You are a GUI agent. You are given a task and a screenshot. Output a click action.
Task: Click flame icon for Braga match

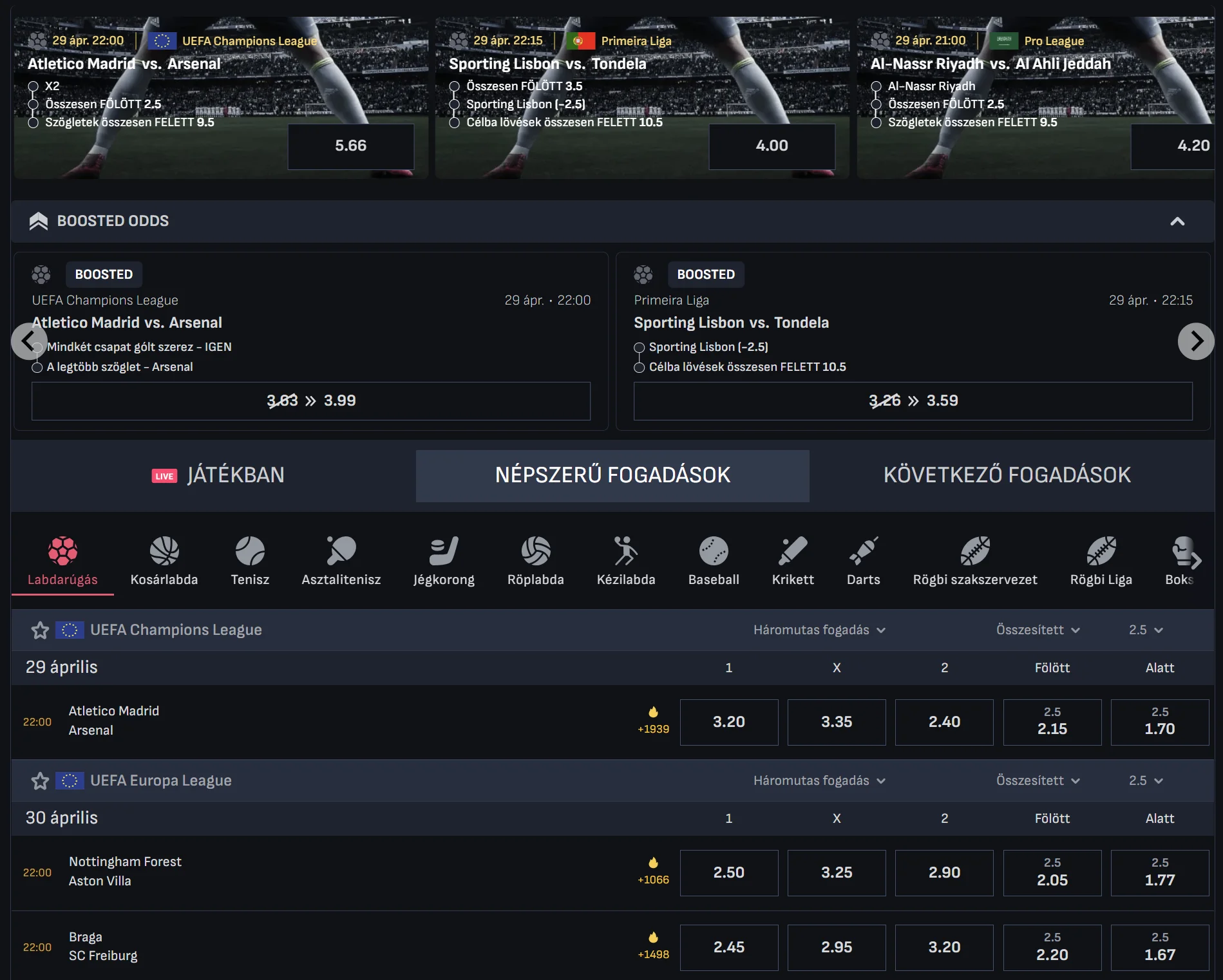click(x=653, y=937)
